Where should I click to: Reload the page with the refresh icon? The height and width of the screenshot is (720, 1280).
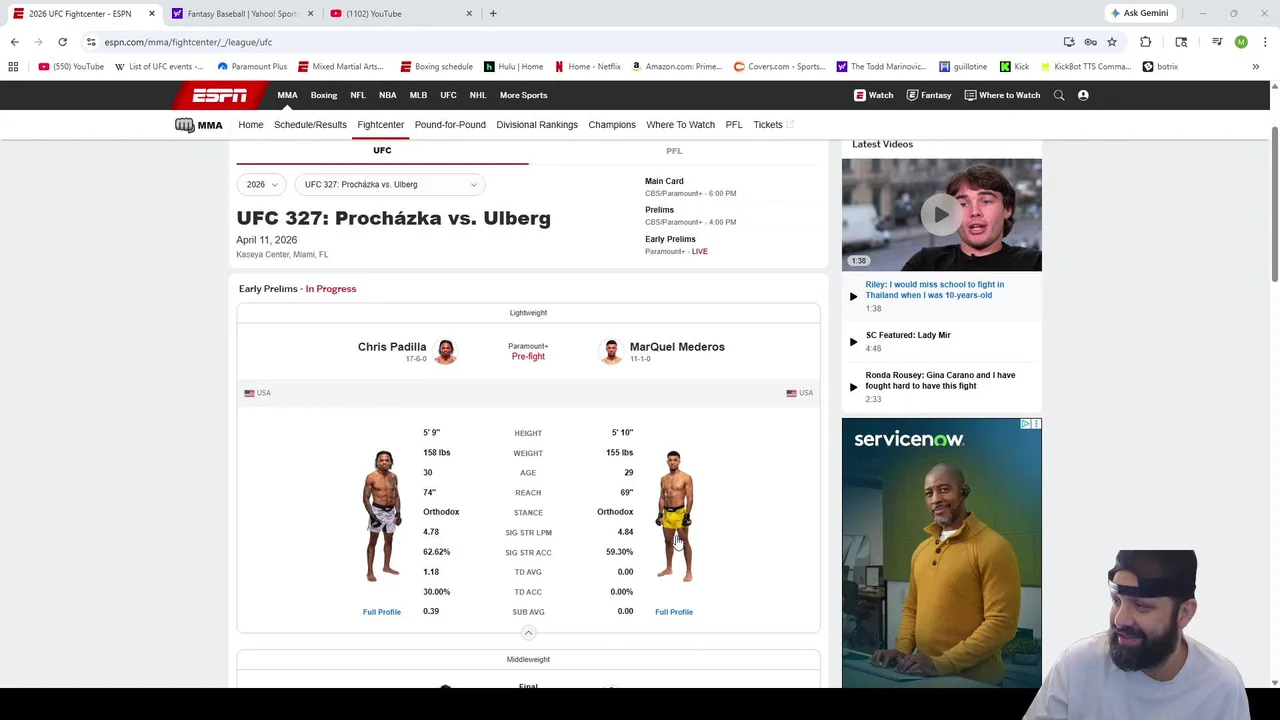point(62,42)
